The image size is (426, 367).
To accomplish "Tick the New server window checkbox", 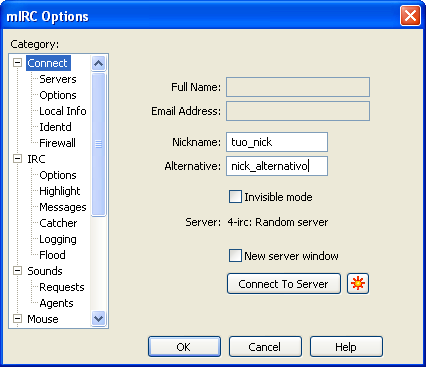I will click(x=235, y=256).
